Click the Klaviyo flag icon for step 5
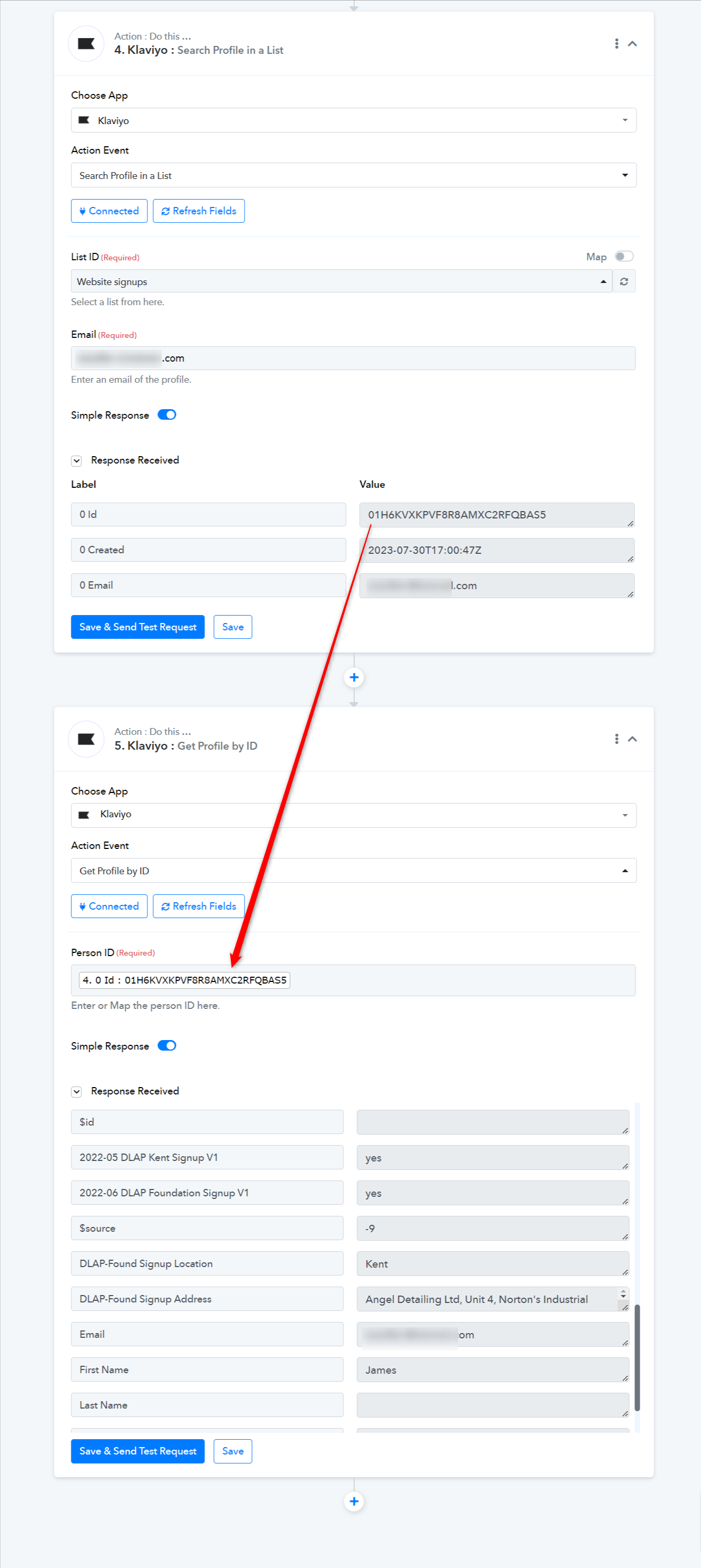The image size is (701, 1568). [x=86, y=739]
